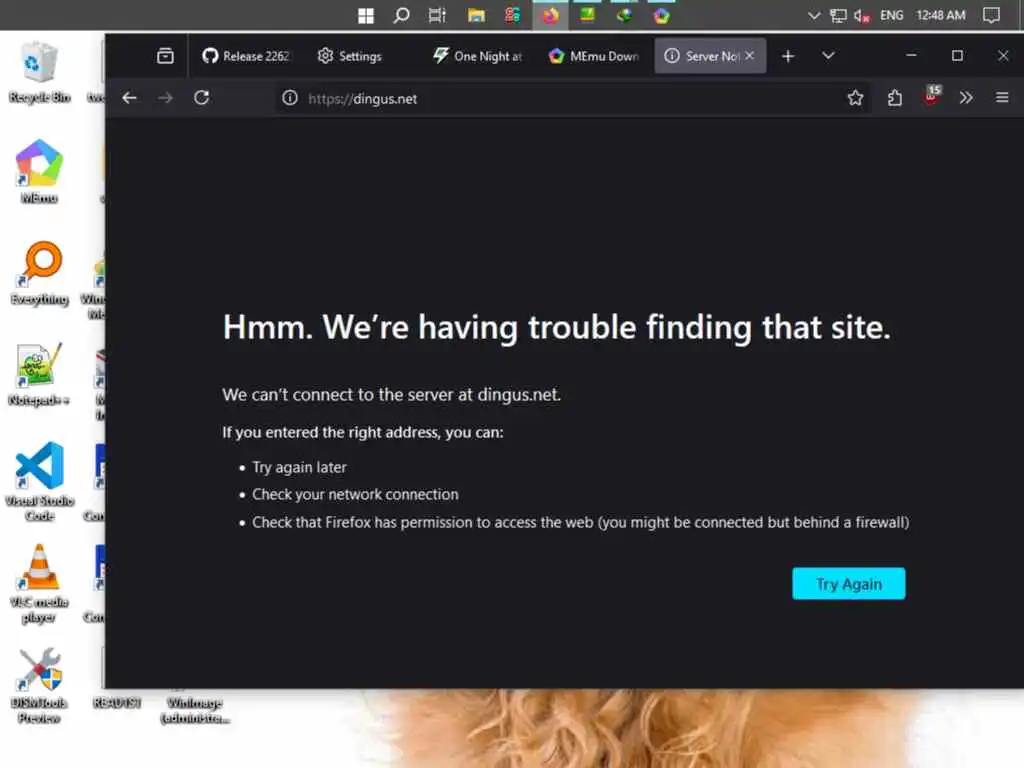This screenshot has width=1024, height=768.
Task: Click the MEmu icon in the taskbar
Action: [x=662, y=15]
